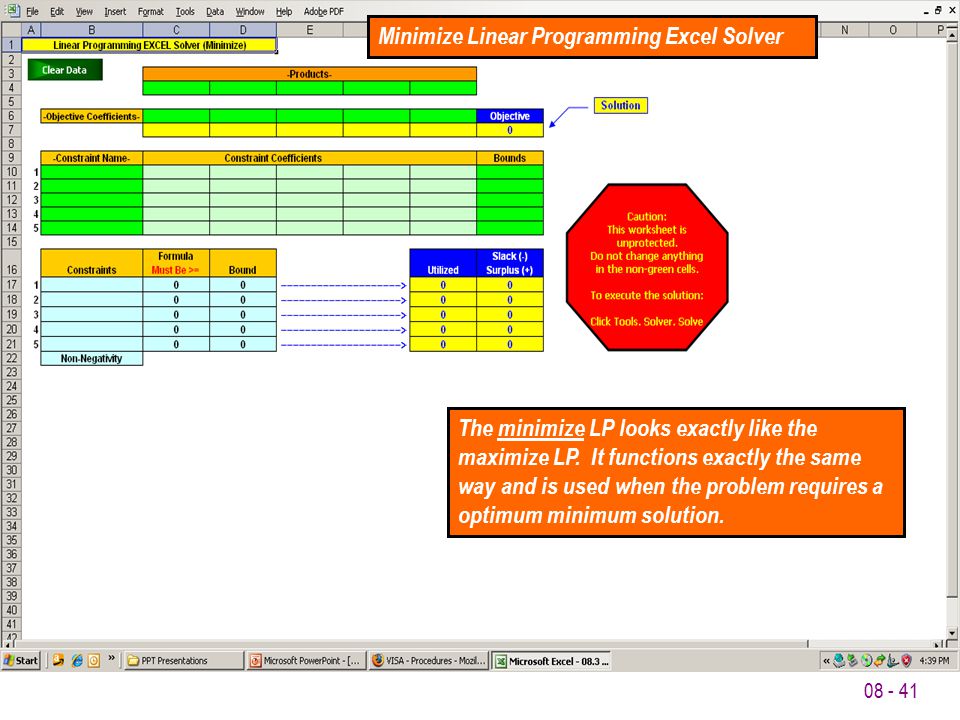Select the Objective value cell showing 0

click(509, 130)
